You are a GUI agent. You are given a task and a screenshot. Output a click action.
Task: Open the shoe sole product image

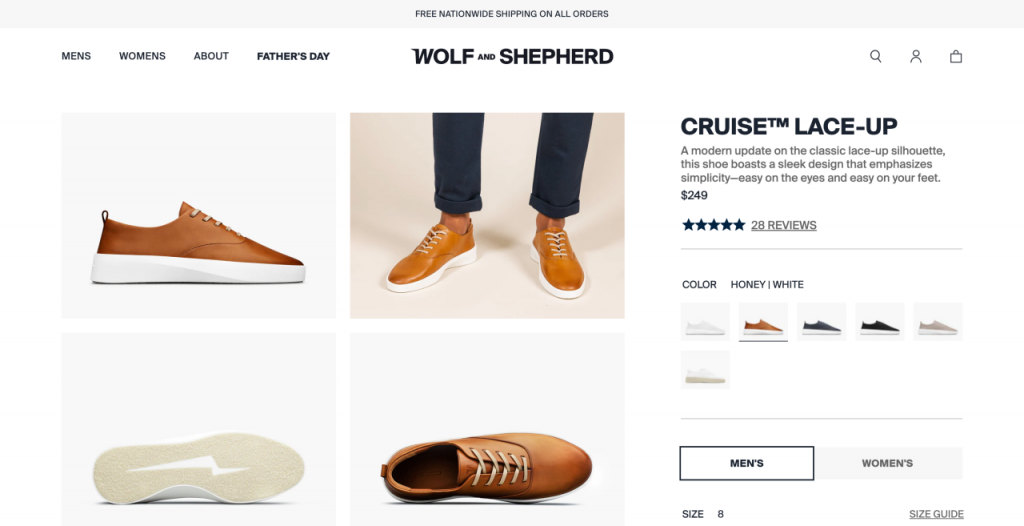tap(198, 429)
